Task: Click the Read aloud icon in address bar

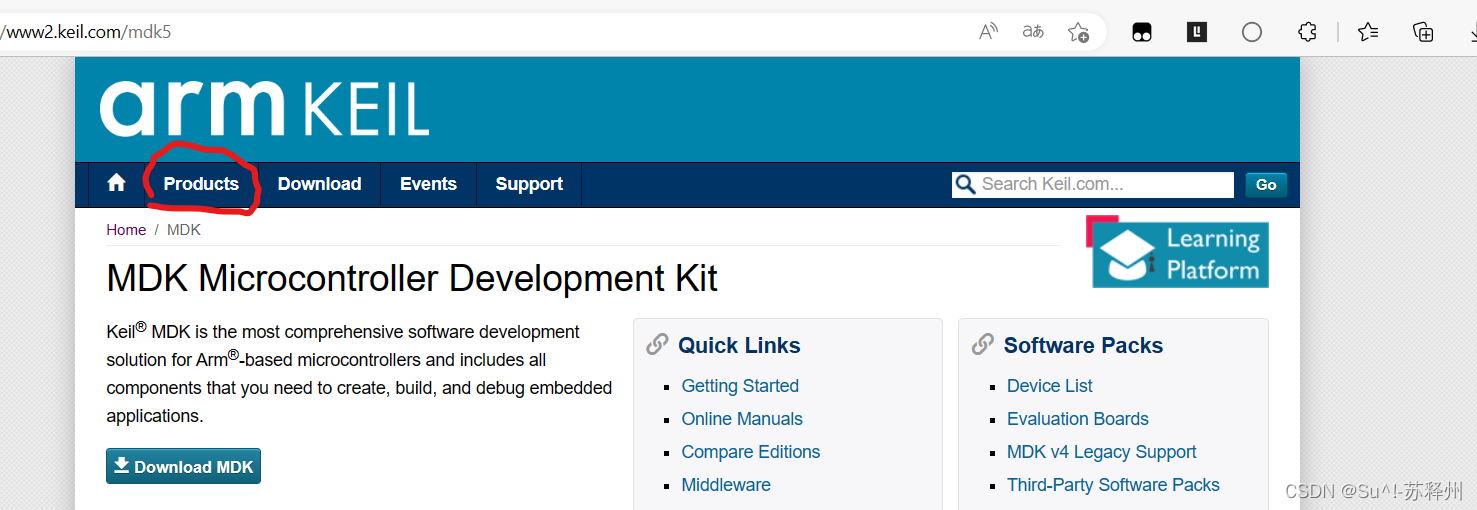Action: click(x=988, y=32)
